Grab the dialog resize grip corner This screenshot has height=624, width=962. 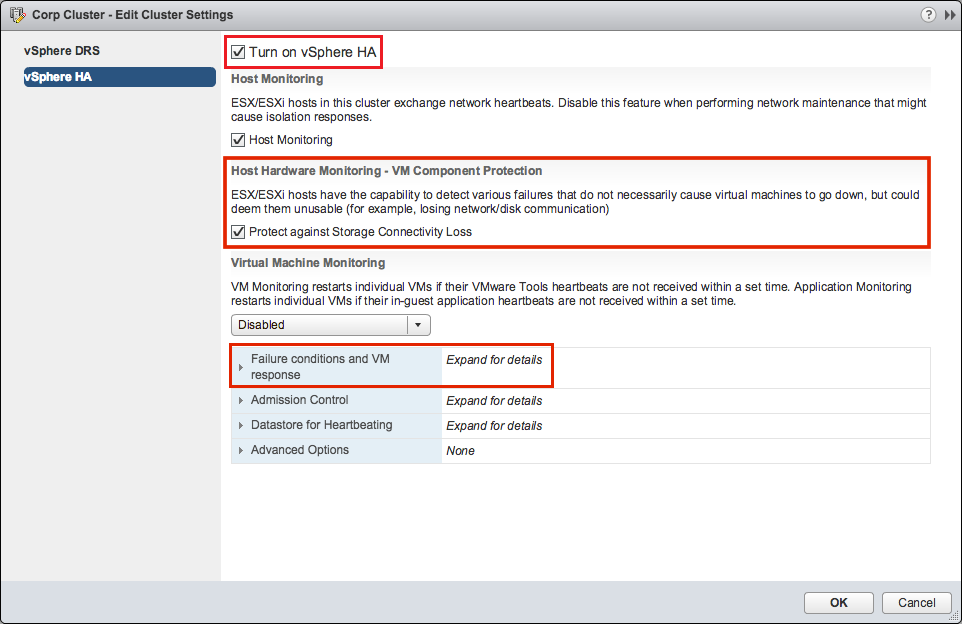[953, 615]
